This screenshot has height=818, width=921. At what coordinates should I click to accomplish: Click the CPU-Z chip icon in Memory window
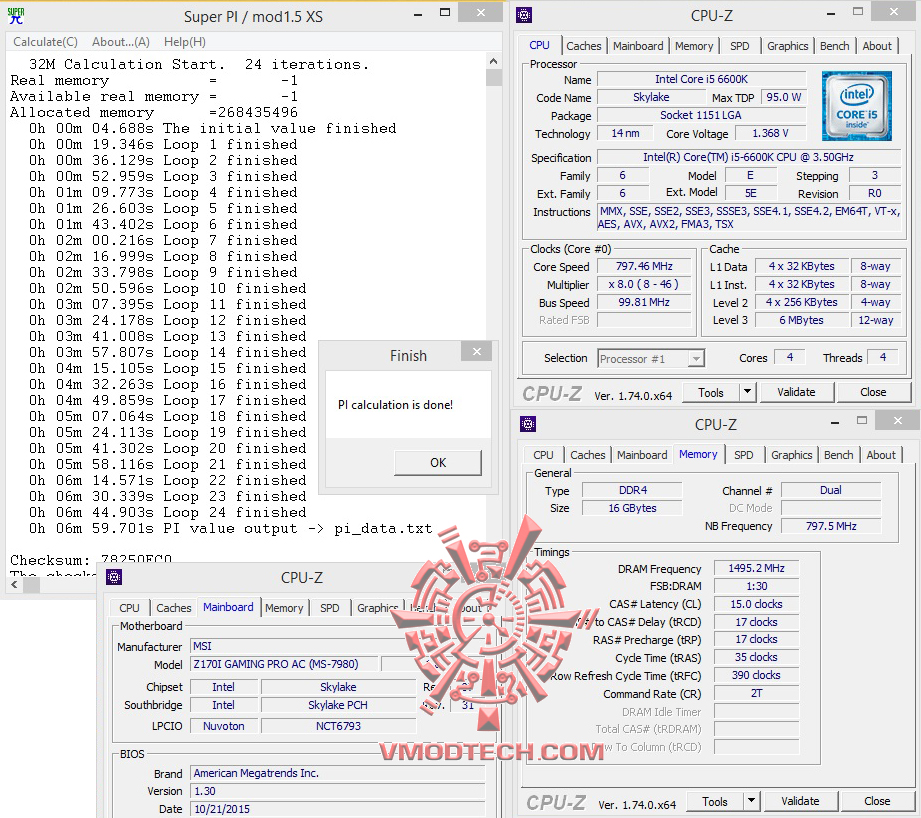527,424
